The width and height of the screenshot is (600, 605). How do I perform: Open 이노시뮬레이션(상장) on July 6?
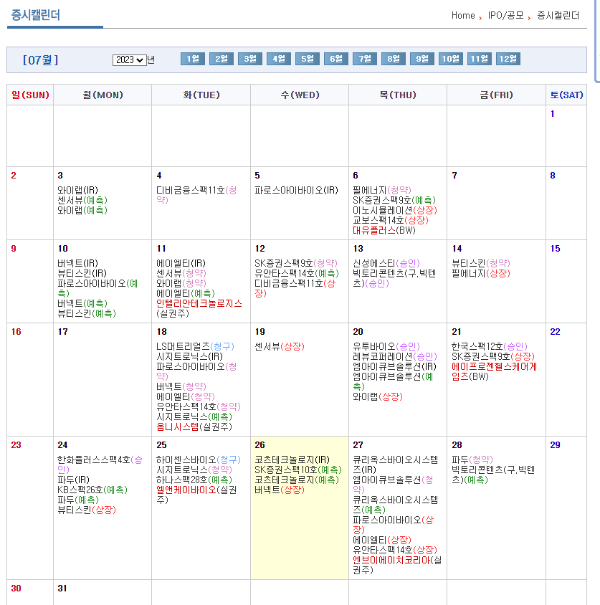pos(395,210)
